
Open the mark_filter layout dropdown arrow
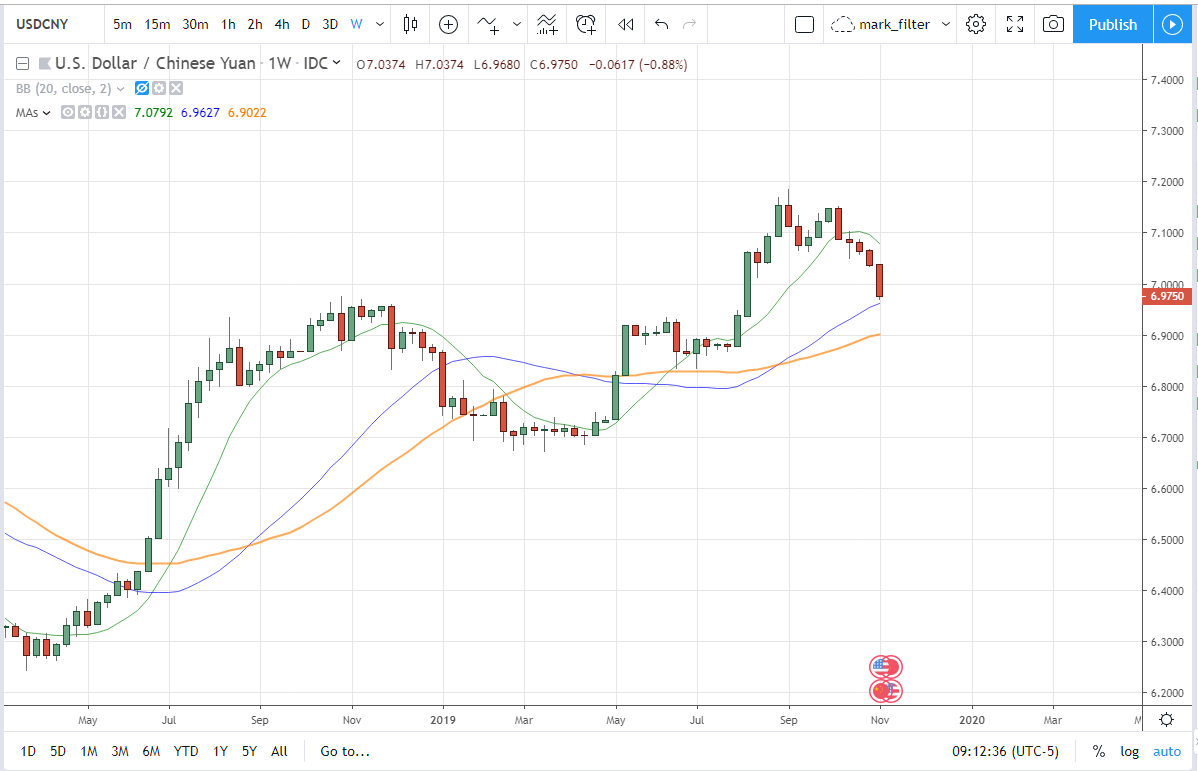click(x=946, y=24)
